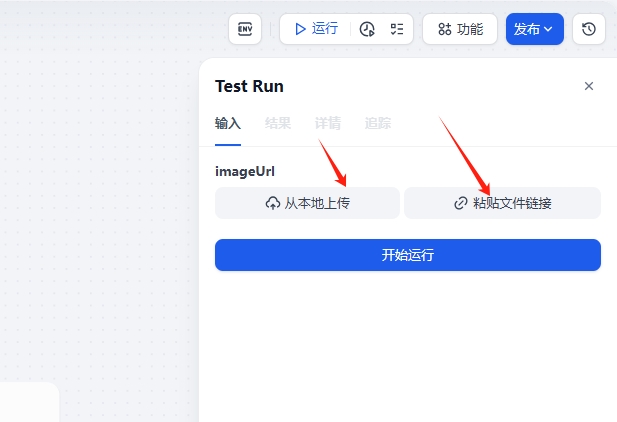Image resolution: width=617 pixels, height=422 pixels.
Task: Click the 运行 text in the toolbar
Action: 325,29
